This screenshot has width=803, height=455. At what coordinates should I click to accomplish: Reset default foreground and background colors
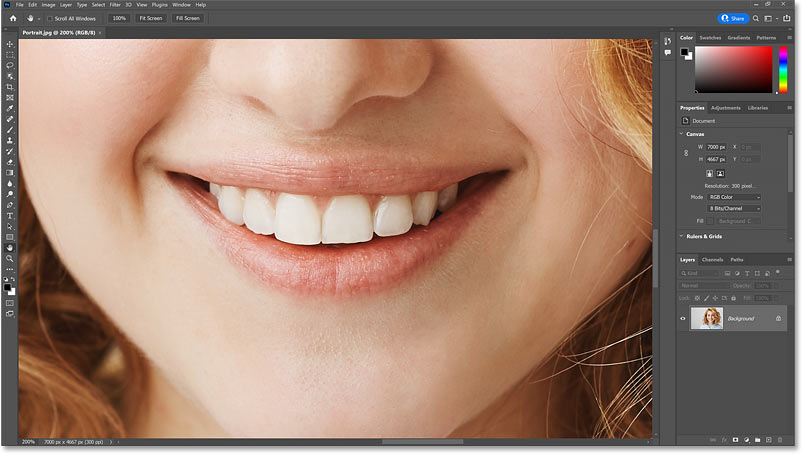point(6,279)
